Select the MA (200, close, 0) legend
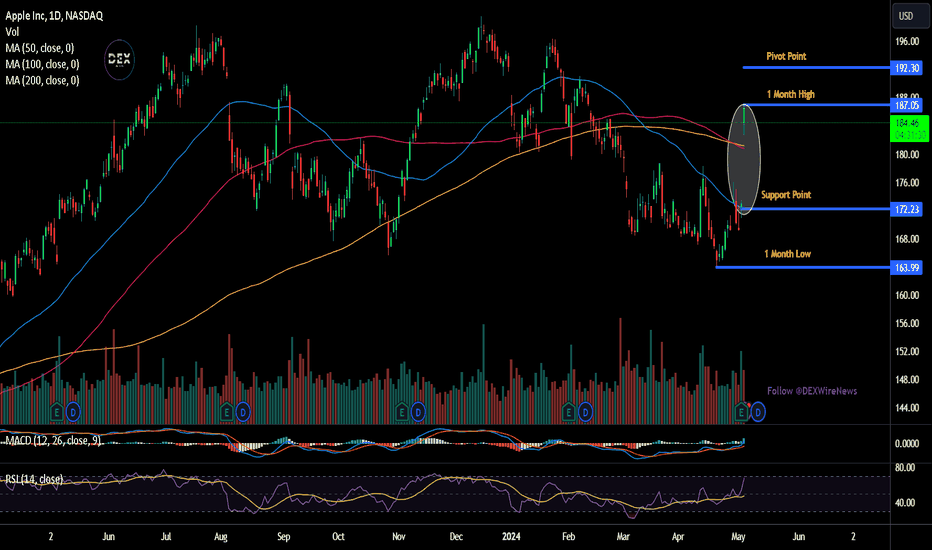 tap(42, 80)
